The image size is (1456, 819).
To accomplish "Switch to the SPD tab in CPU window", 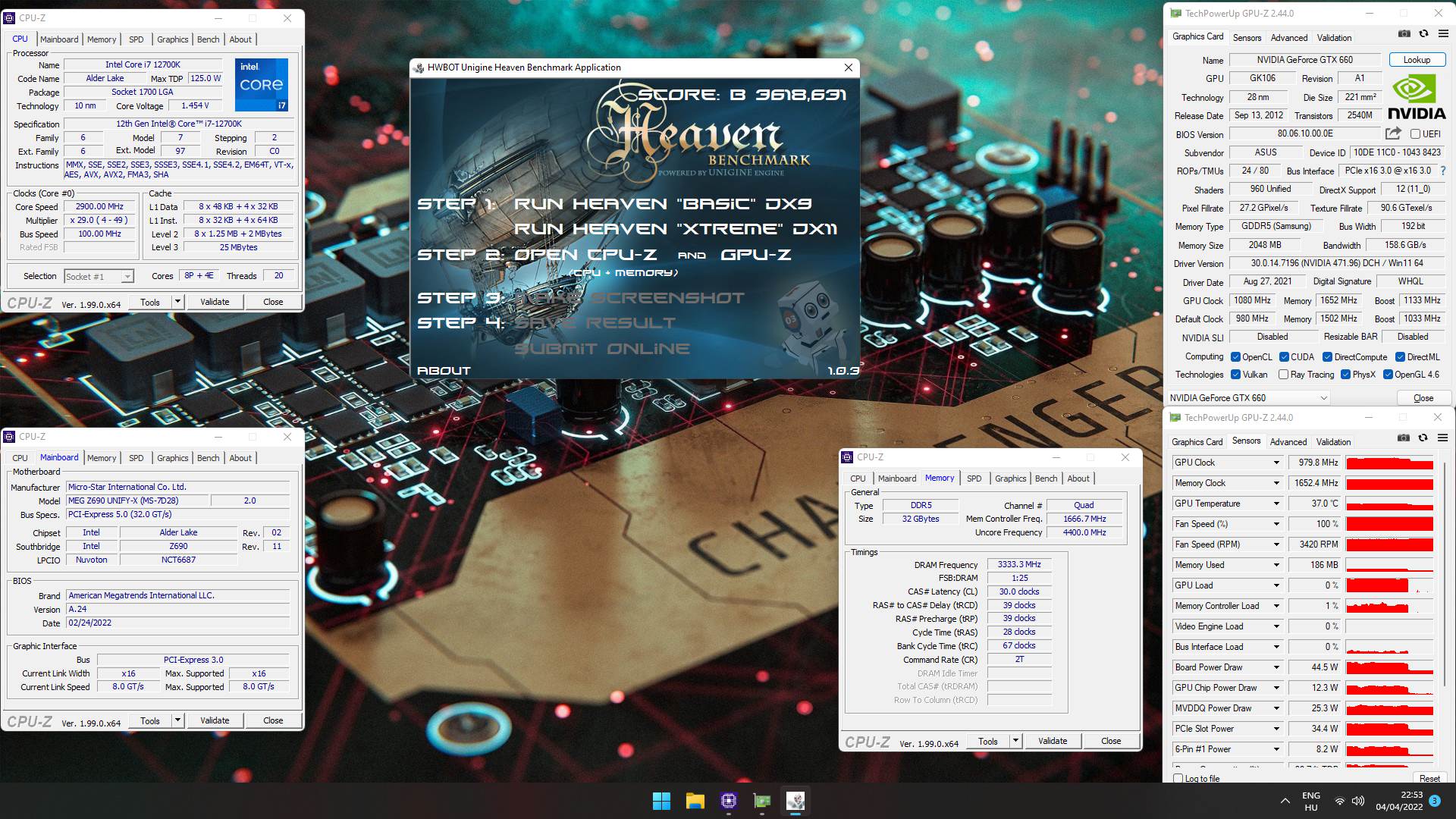I will tap(136, 39).
